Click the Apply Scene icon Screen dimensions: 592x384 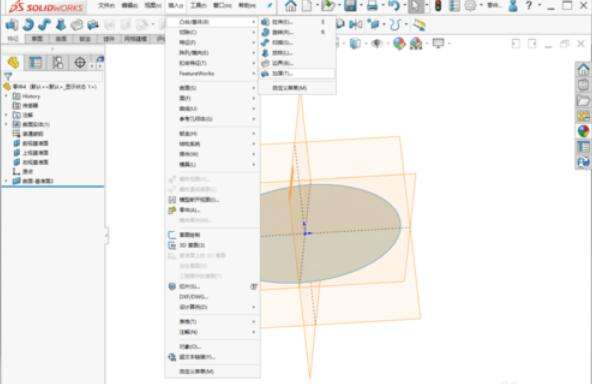(x=416, y=43)
